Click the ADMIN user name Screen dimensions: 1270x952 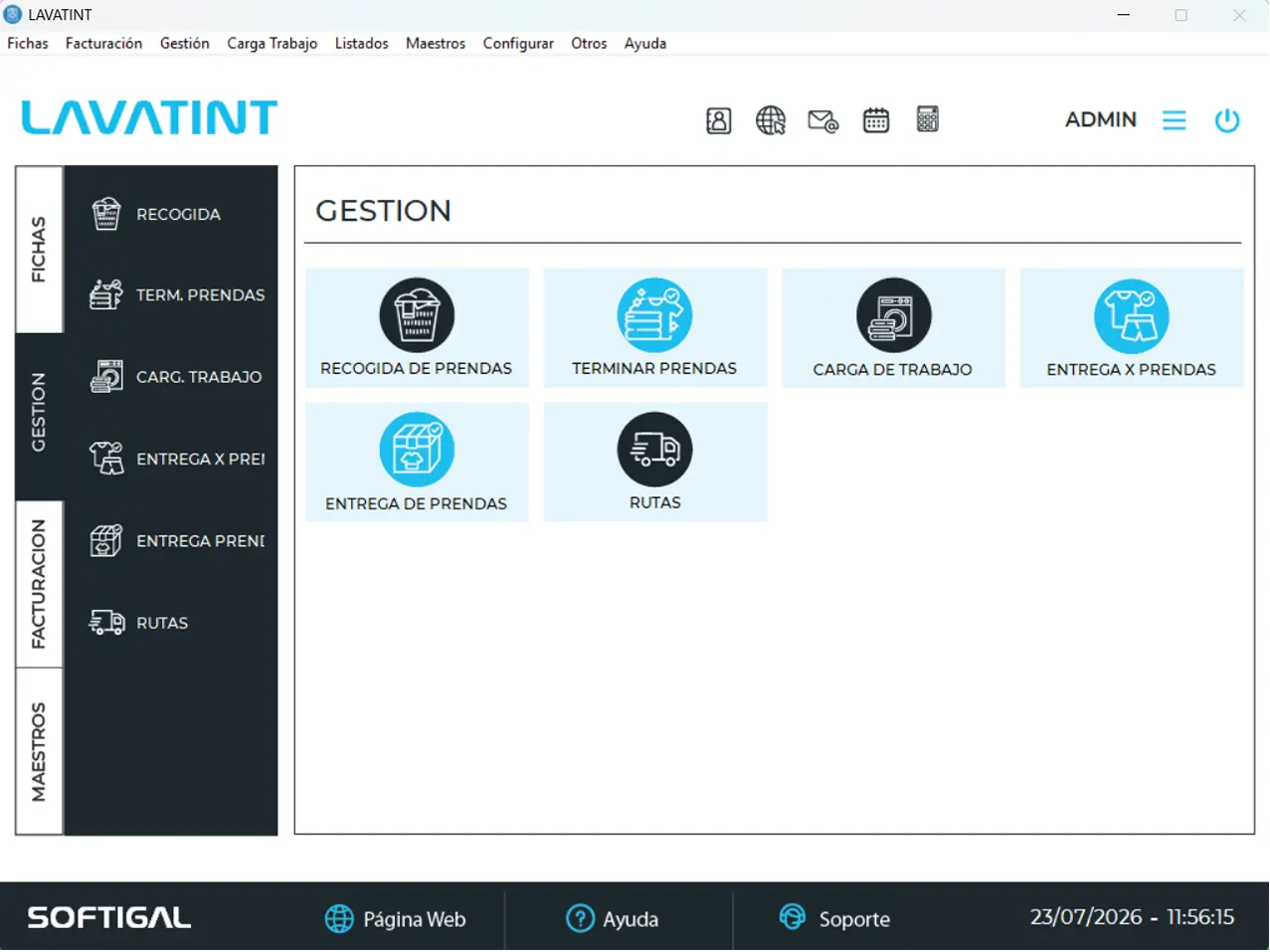pyautogui.click(x=1101, y=119)
